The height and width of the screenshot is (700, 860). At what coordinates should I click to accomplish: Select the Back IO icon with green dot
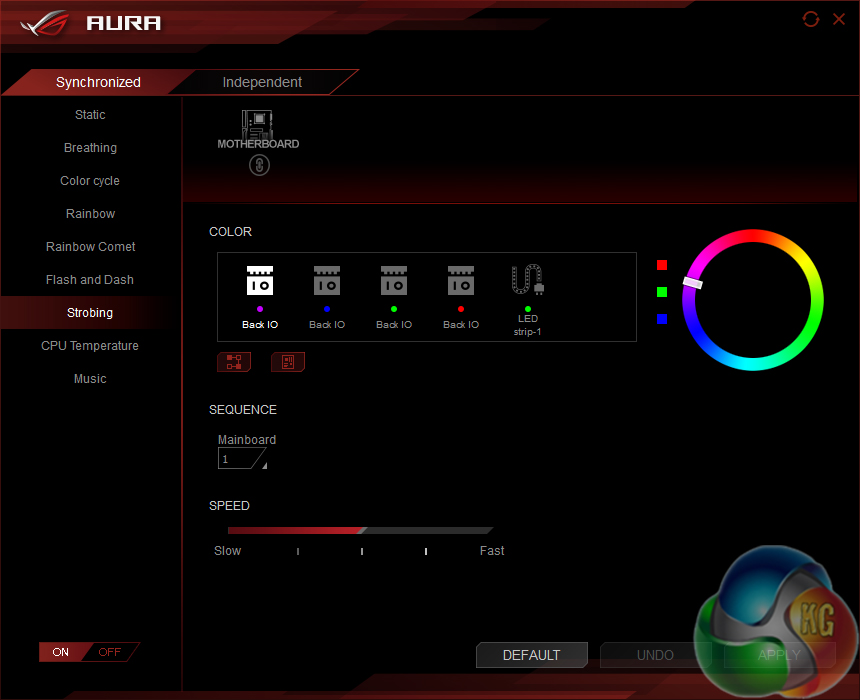click(394, 281)
